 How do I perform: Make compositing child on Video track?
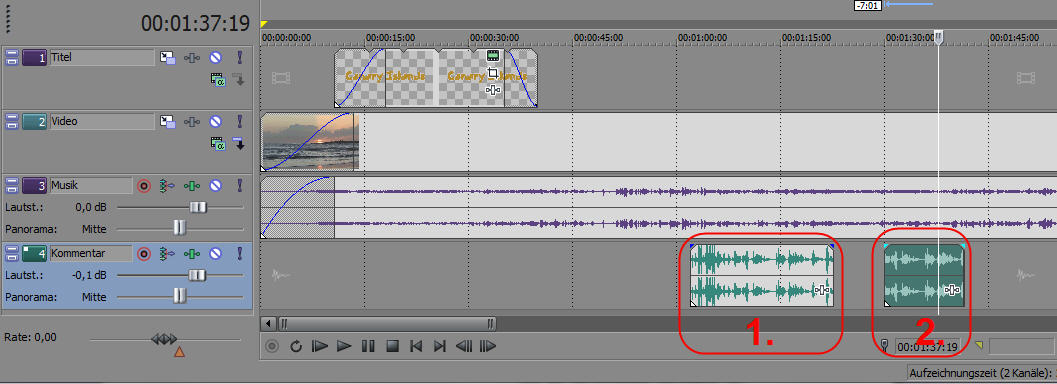click(x=239, y=143)
